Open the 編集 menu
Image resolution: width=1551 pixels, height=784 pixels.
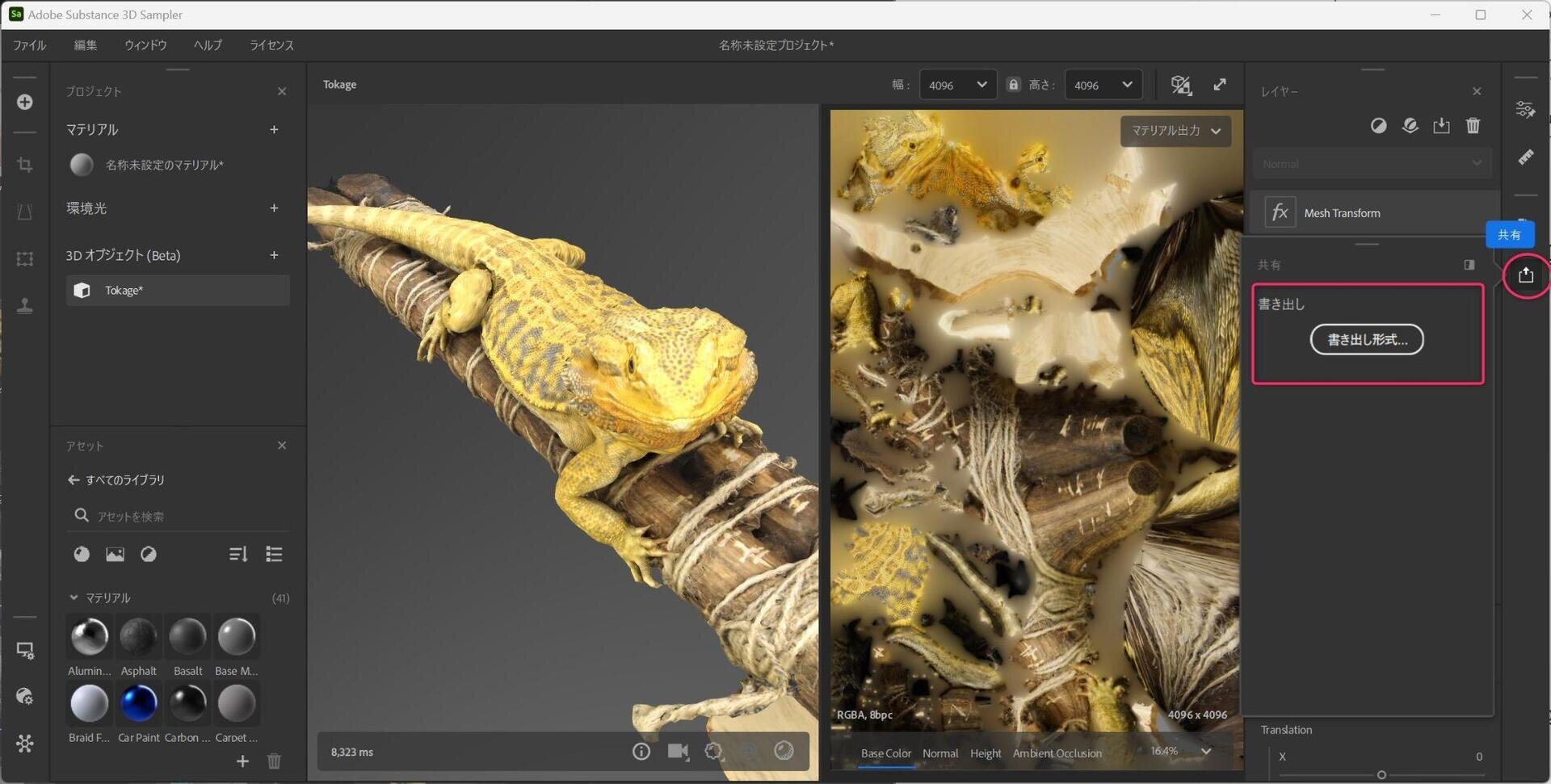[x=86, y=45]
